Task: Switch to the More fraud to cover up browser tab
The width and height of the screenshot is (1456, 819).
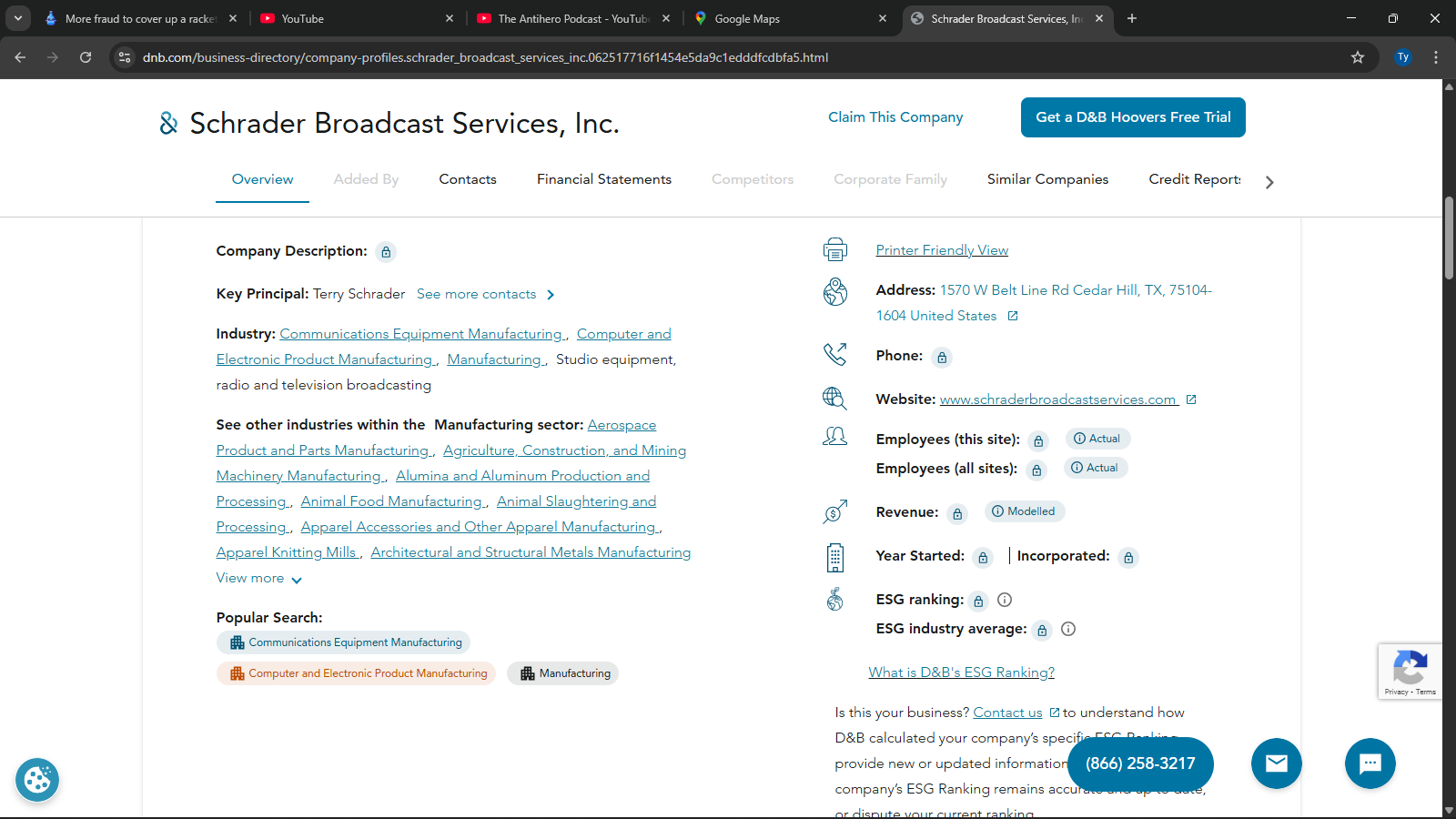Action: pyautogui.click(x=140, y=18)
